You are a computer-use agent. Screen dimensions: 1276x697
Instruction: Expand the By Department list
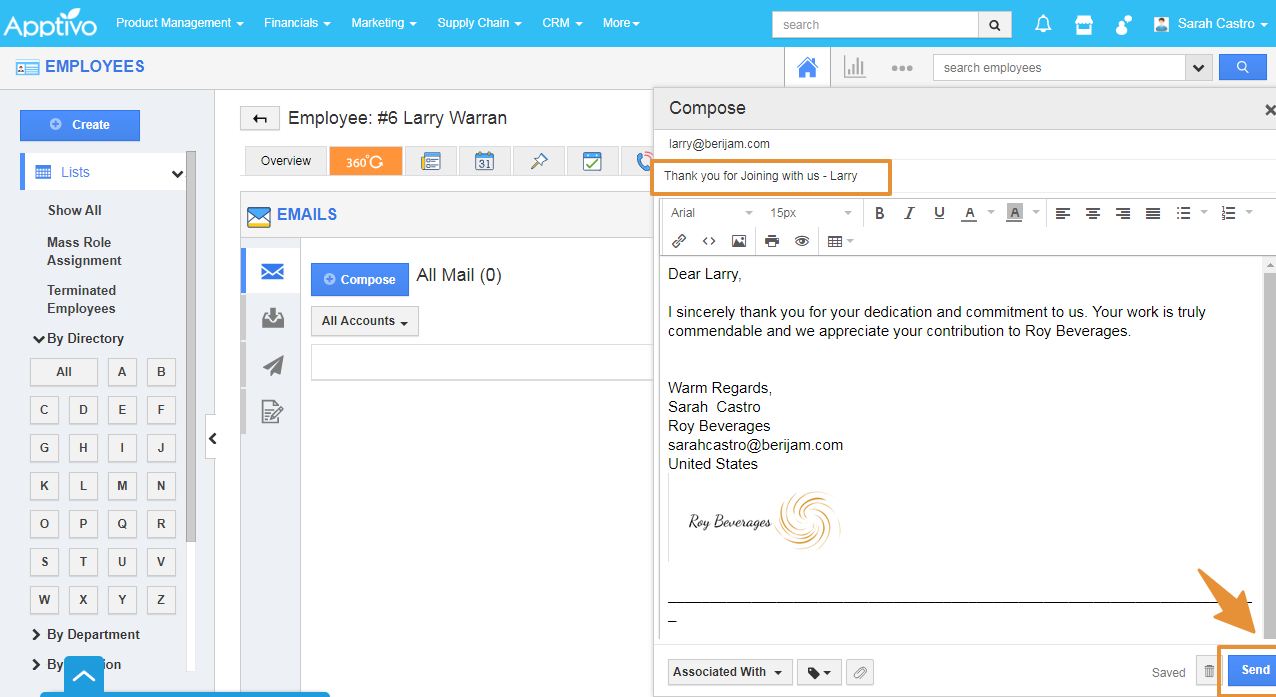pos(92,634)
